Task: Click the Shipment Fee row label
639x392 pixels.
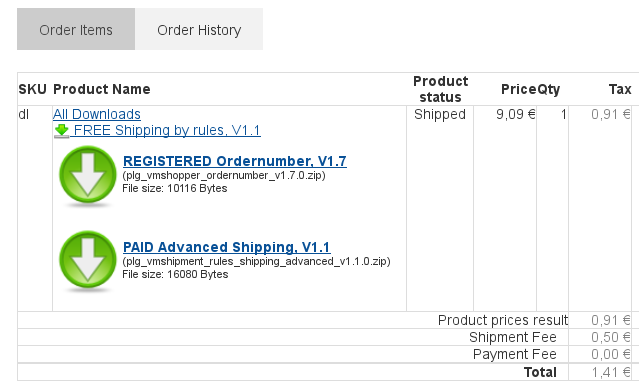Action: [513, 337]
